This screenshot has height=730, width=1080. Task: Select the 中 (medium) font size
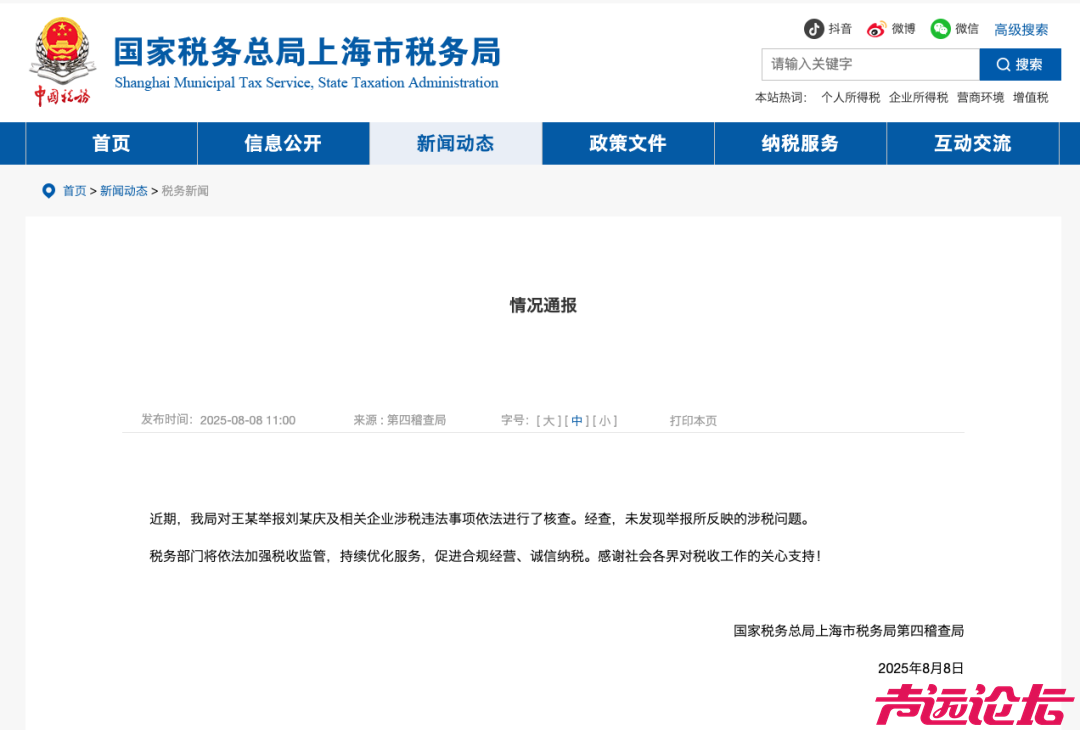pyautogui.click(x=577, y=420)
